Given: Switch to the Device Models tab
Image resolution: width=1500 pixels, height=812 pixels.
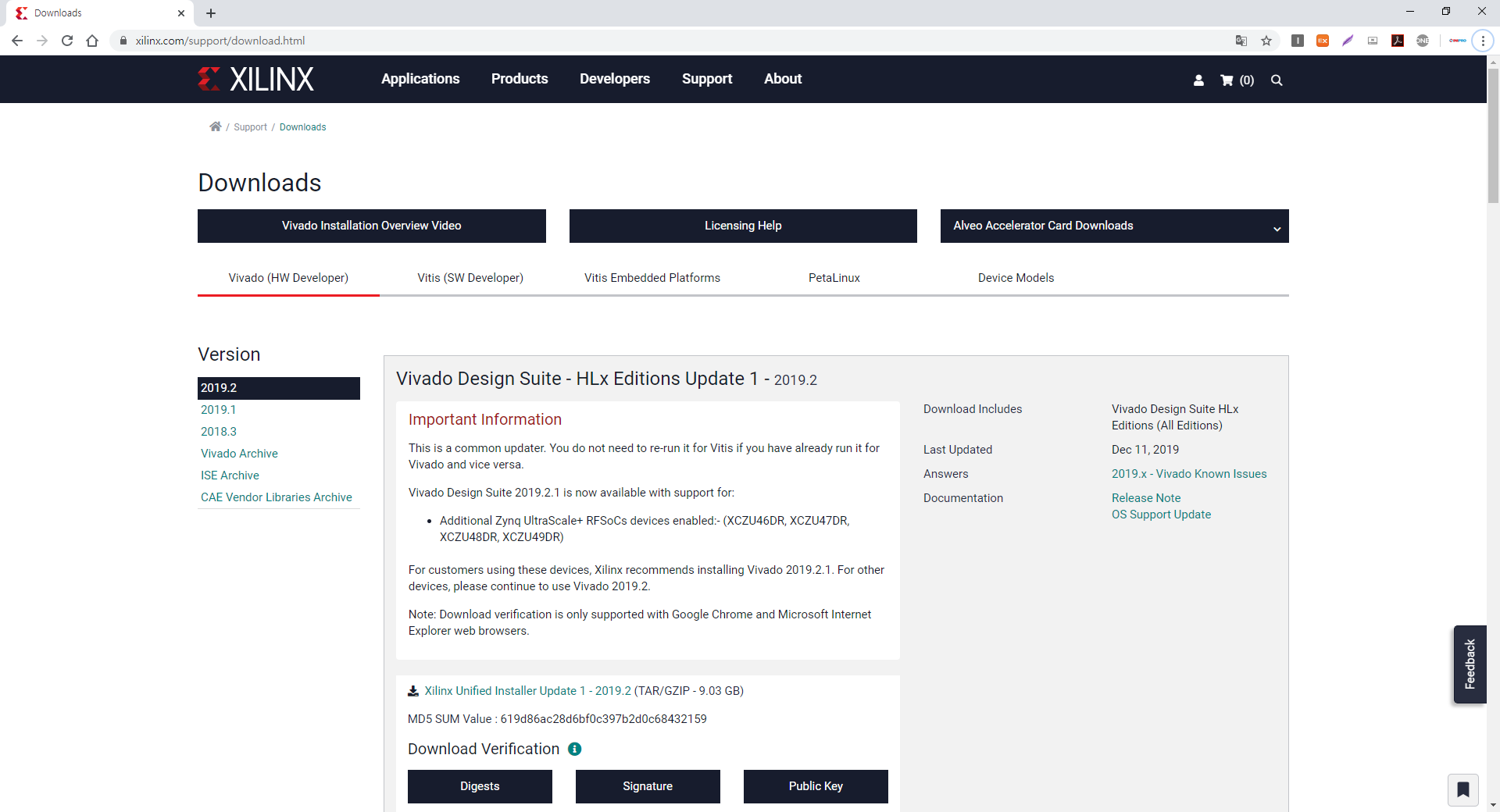Looking at the screenshot, I should (x=1016, y=278).
